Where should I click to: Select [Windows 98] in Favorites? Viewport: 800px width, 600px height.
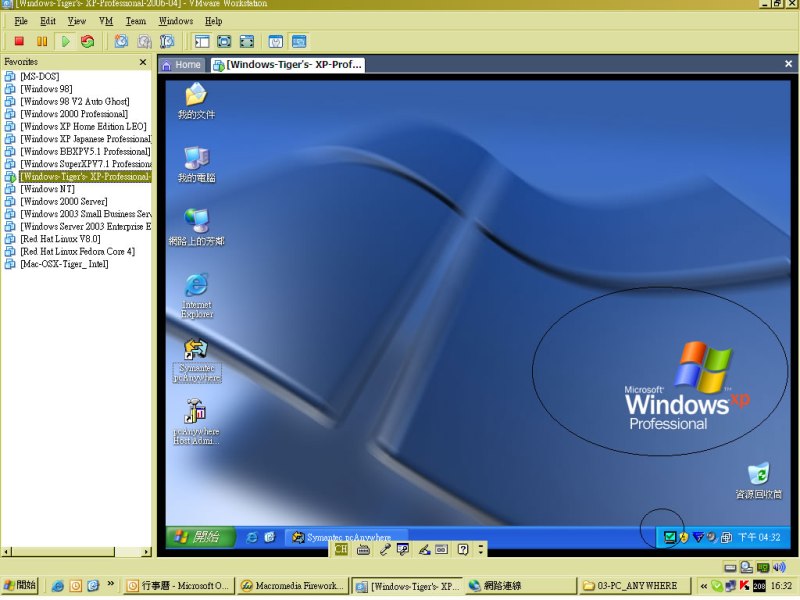click(x=46, y=89)
